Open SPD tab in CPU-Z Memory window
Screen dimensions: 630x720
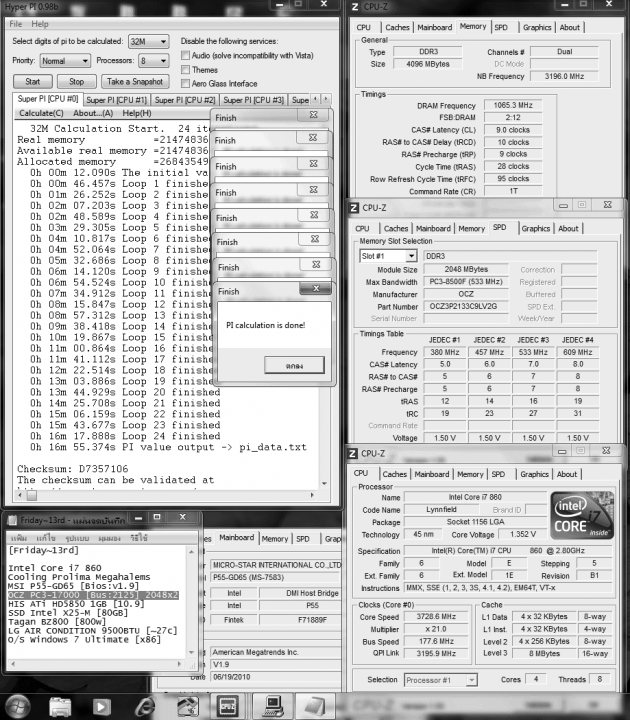(x=501, y=28)
